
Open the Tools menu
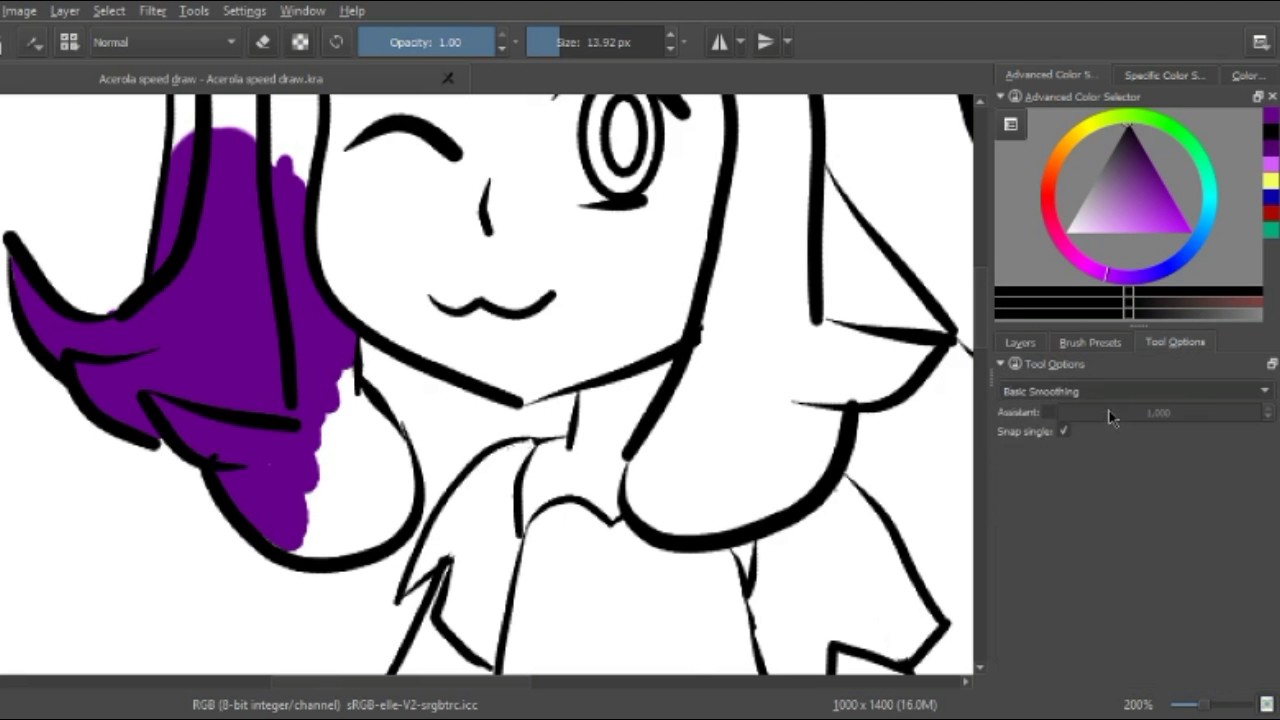[x=194, y=11]
